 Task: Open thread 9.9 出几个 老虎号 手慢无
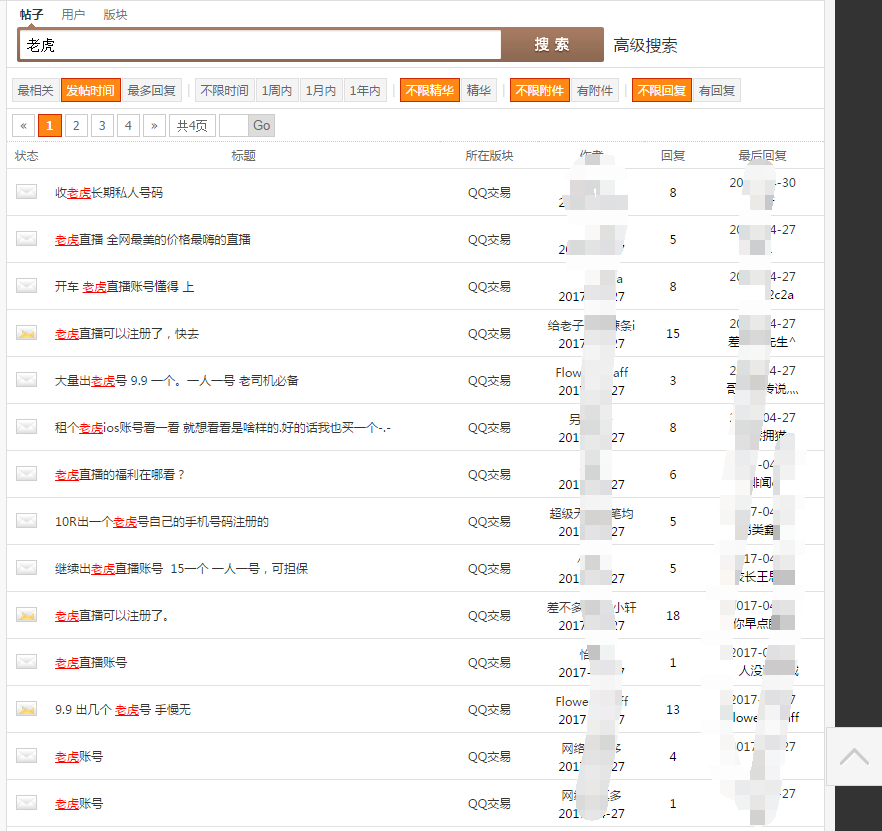(x=123, y=709)
